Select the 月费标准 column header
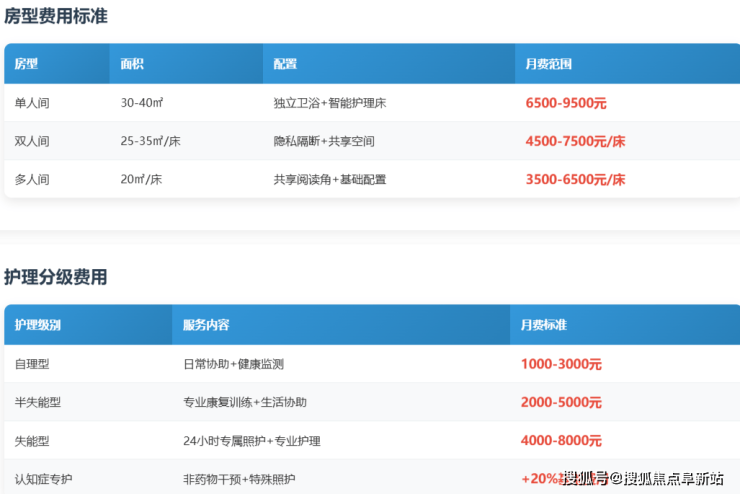Screen dimensions: 740x494 coord(544,325)
